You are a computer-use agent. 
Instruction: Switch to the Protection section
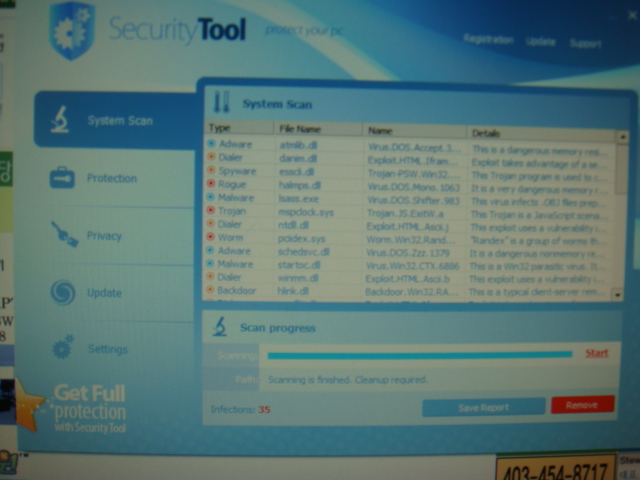click(112, 178)
